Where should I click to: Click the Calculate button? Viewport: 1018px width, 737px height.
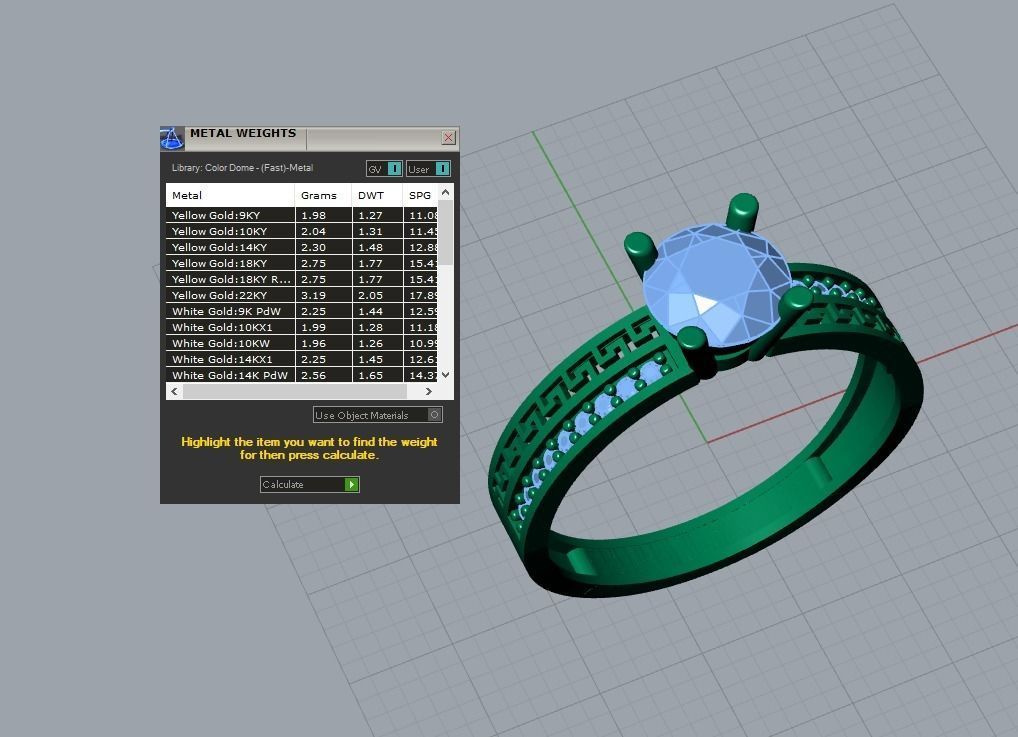pos(310,484)
